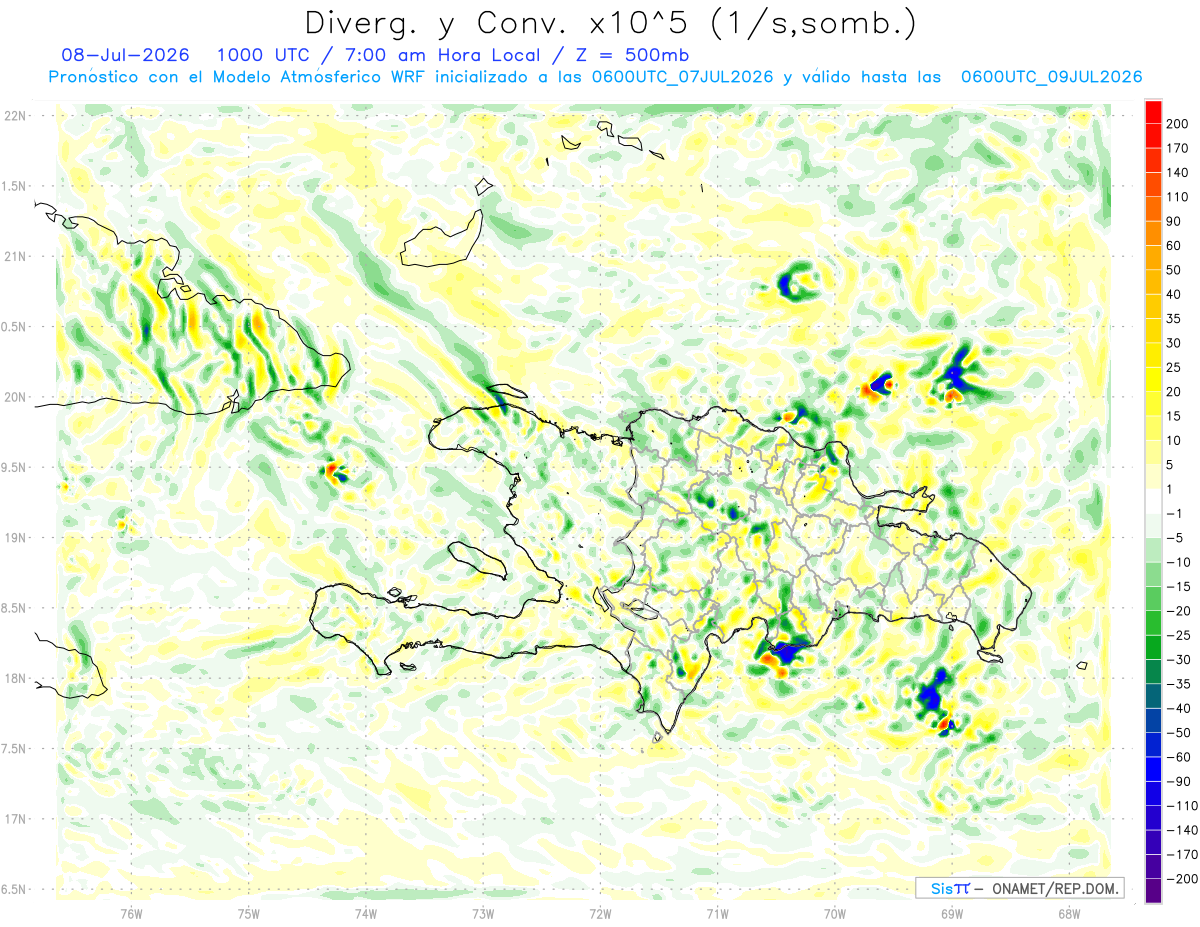Click the '0.5N' latitude label
Viewport: 1200px width, 927px height.
tap(14, 327)
